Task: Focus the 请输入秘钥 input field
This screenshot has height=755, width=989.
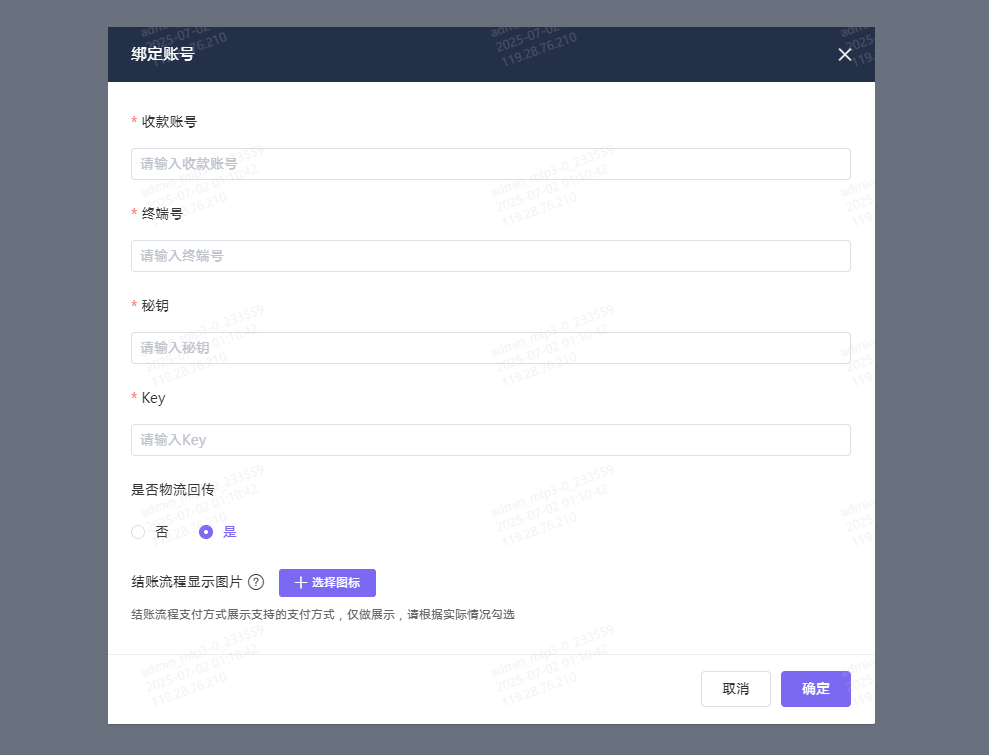Action: (x=490, y=348)
